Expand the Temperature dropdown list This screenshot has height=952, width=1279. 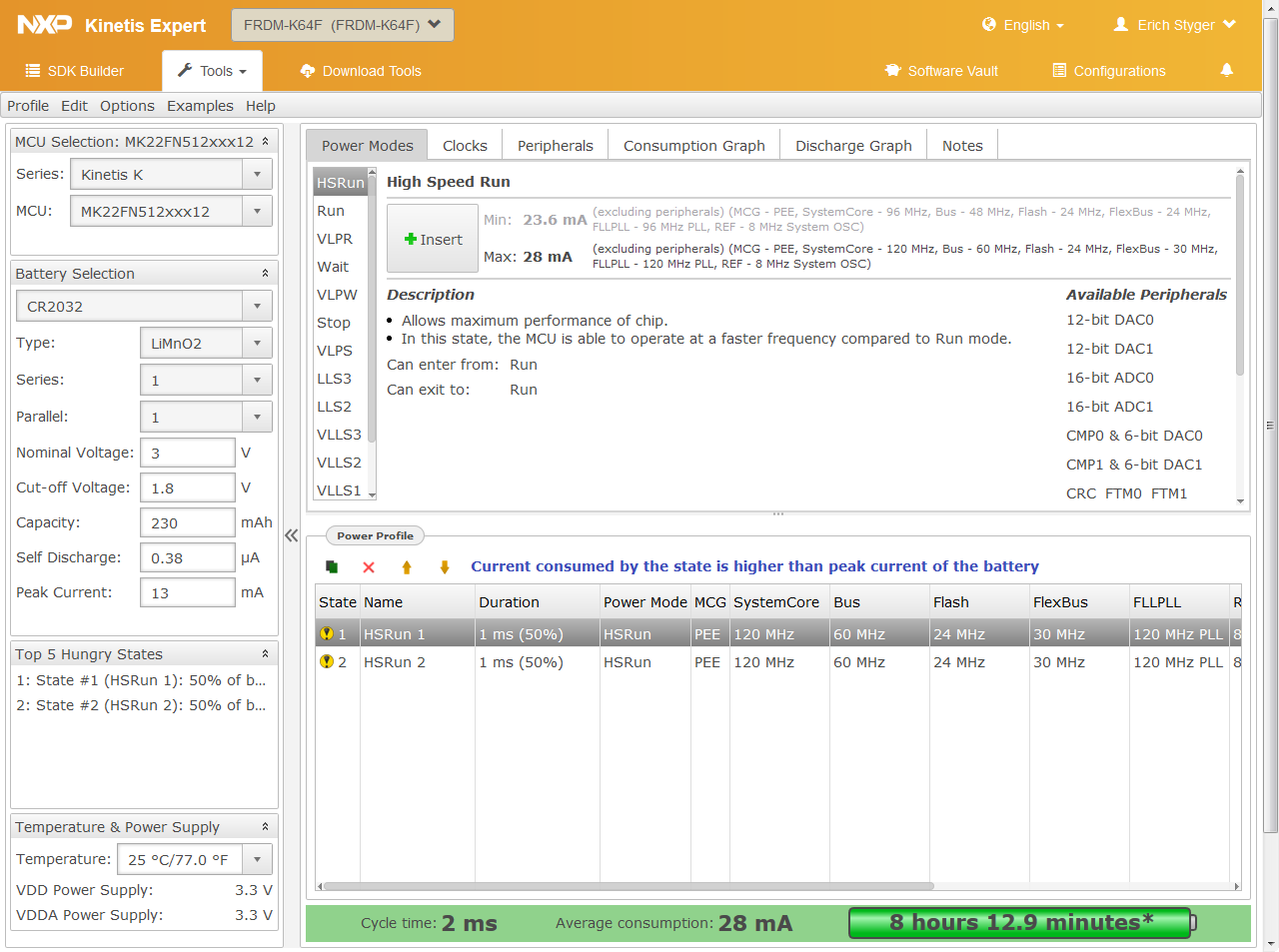point(257,859)
